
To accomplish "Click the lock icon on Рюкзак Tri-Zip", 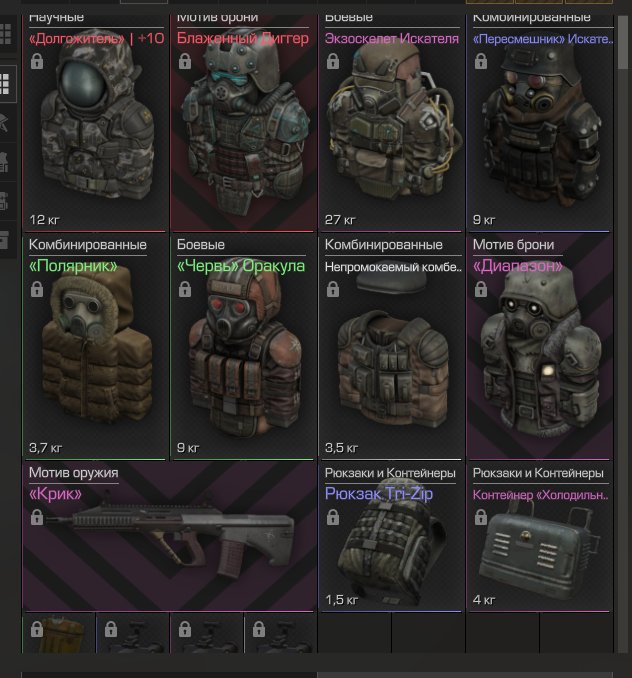I will 332,517.
